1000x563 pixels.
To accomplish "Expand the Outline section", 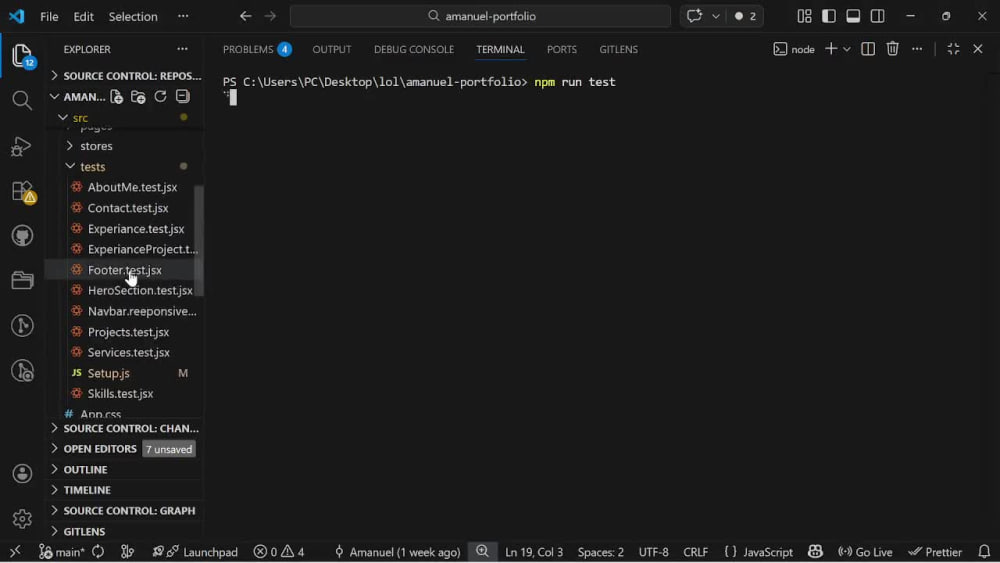I will [126, 469].
